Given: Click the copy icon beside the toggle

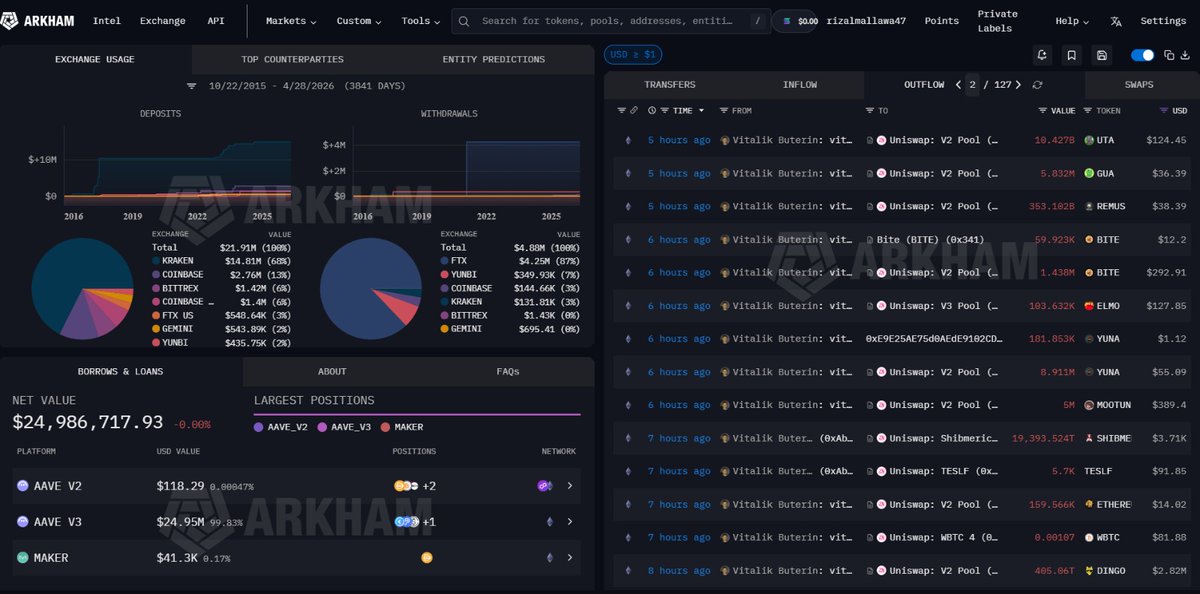Looking at the screenshot, I should (1169, 55).
